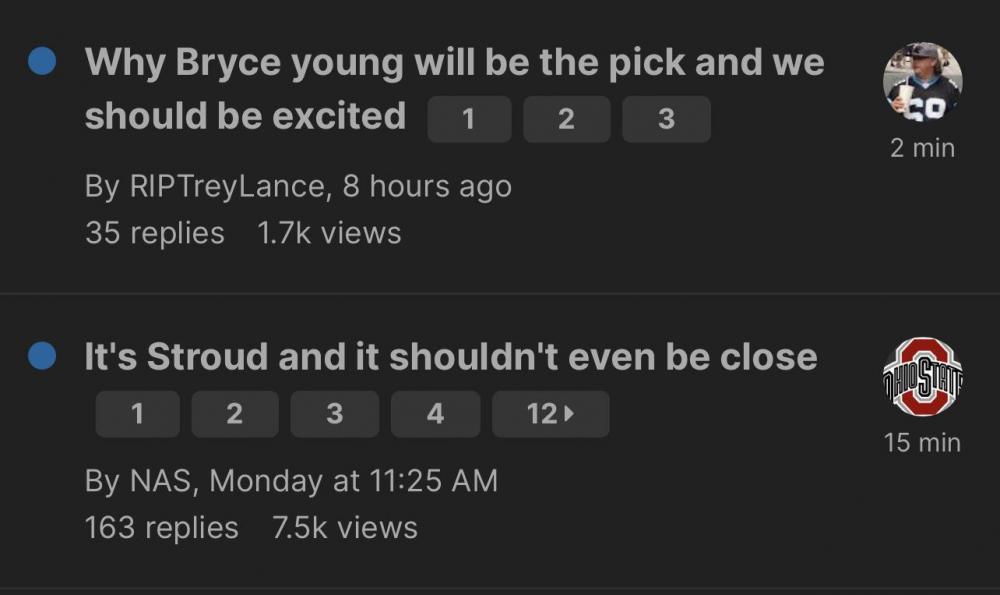Image resolution: width=1000 pixels, height=595 pixels.
Task: Go to page 3 of Stroud topic
Action: coord(334,414)
